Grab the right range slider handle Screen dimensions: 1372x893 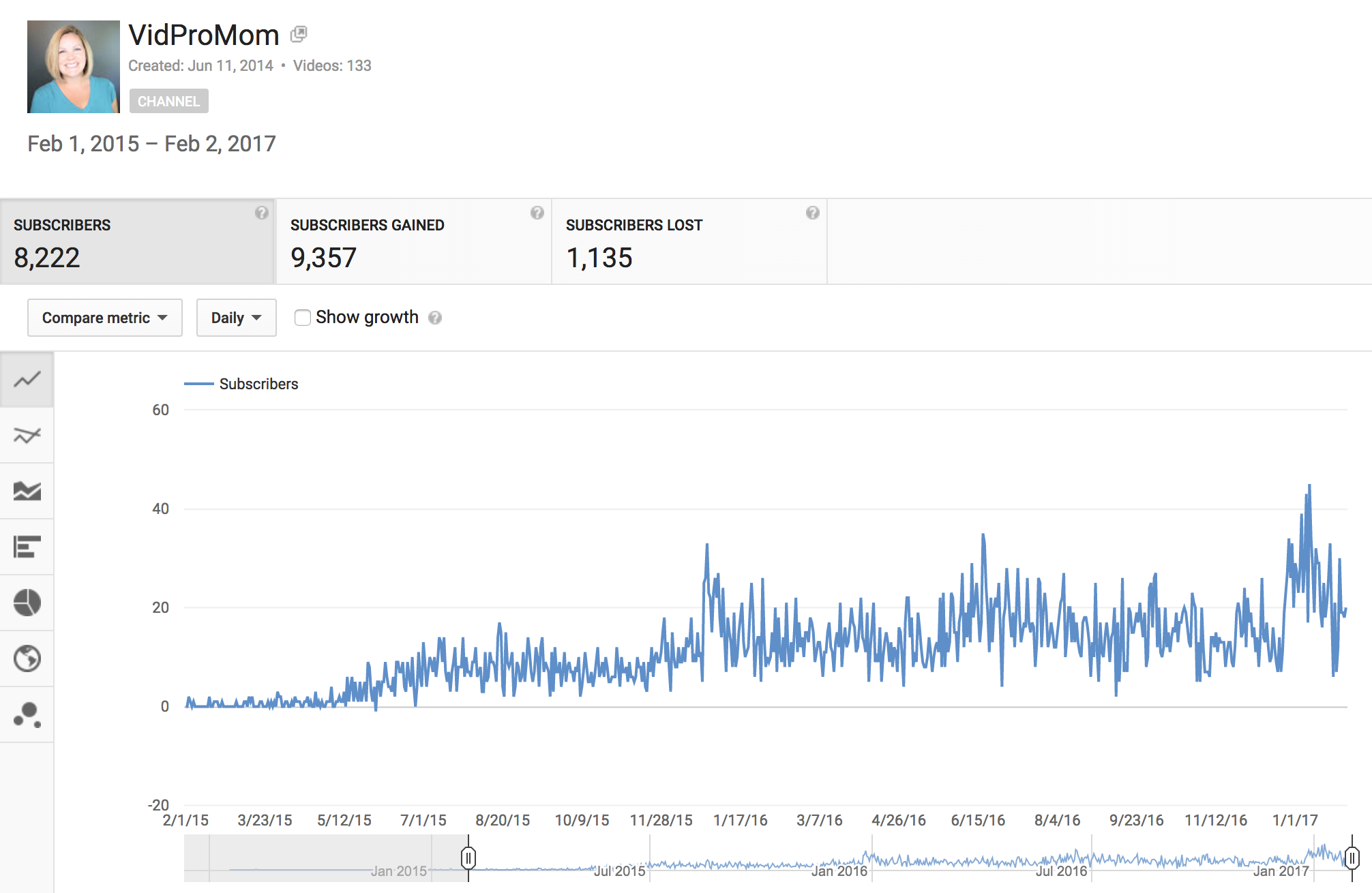[x=1352, y=858]
